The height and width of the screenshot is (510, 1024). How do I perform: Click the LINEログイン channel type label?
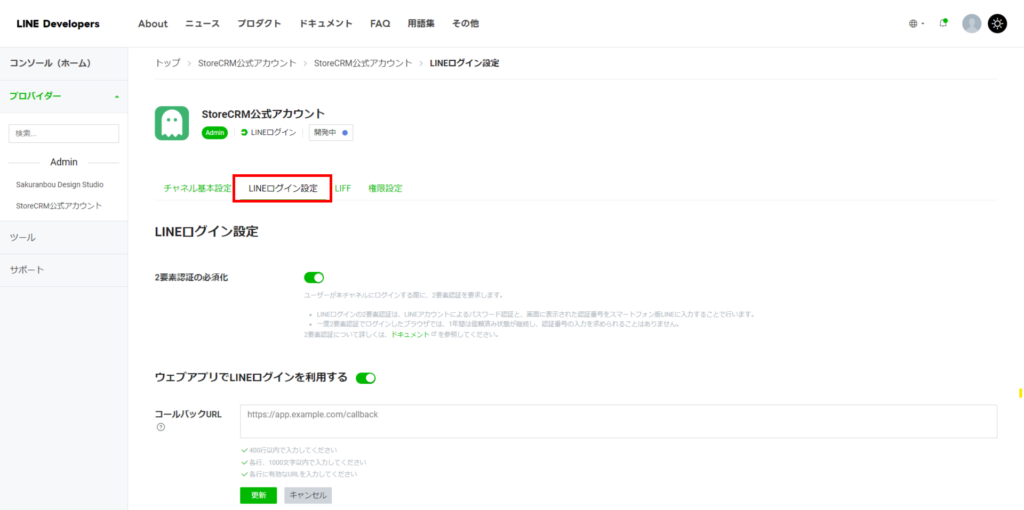[x=268, y=133]
